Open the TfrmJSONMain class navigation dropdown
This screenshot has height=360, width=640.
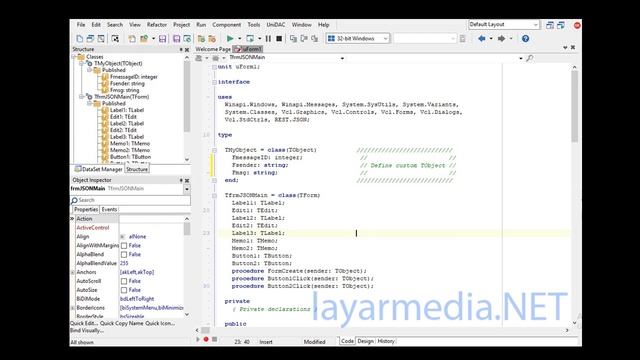point(342,58)
